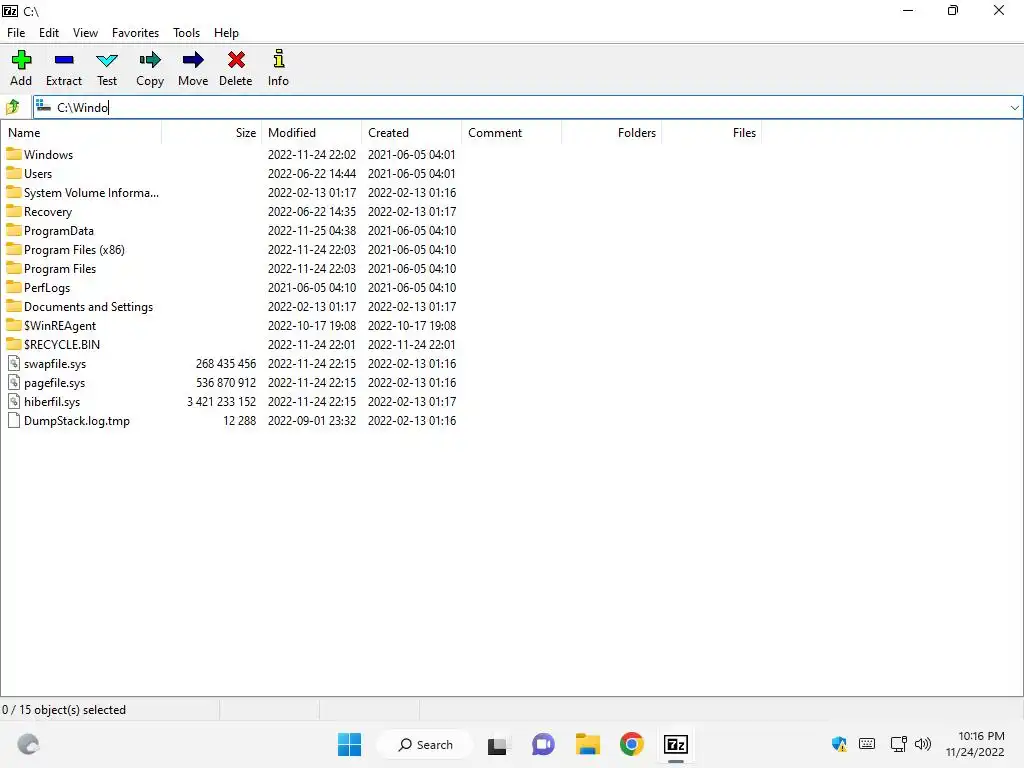Click the Move toolbar icon
The image size is (1024, 768).
193,60
